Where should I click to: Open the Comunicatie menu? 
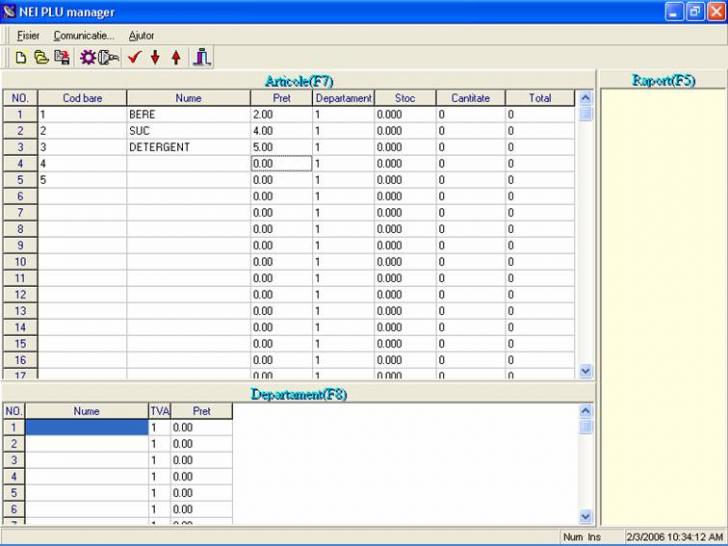[x=84, y=35]
